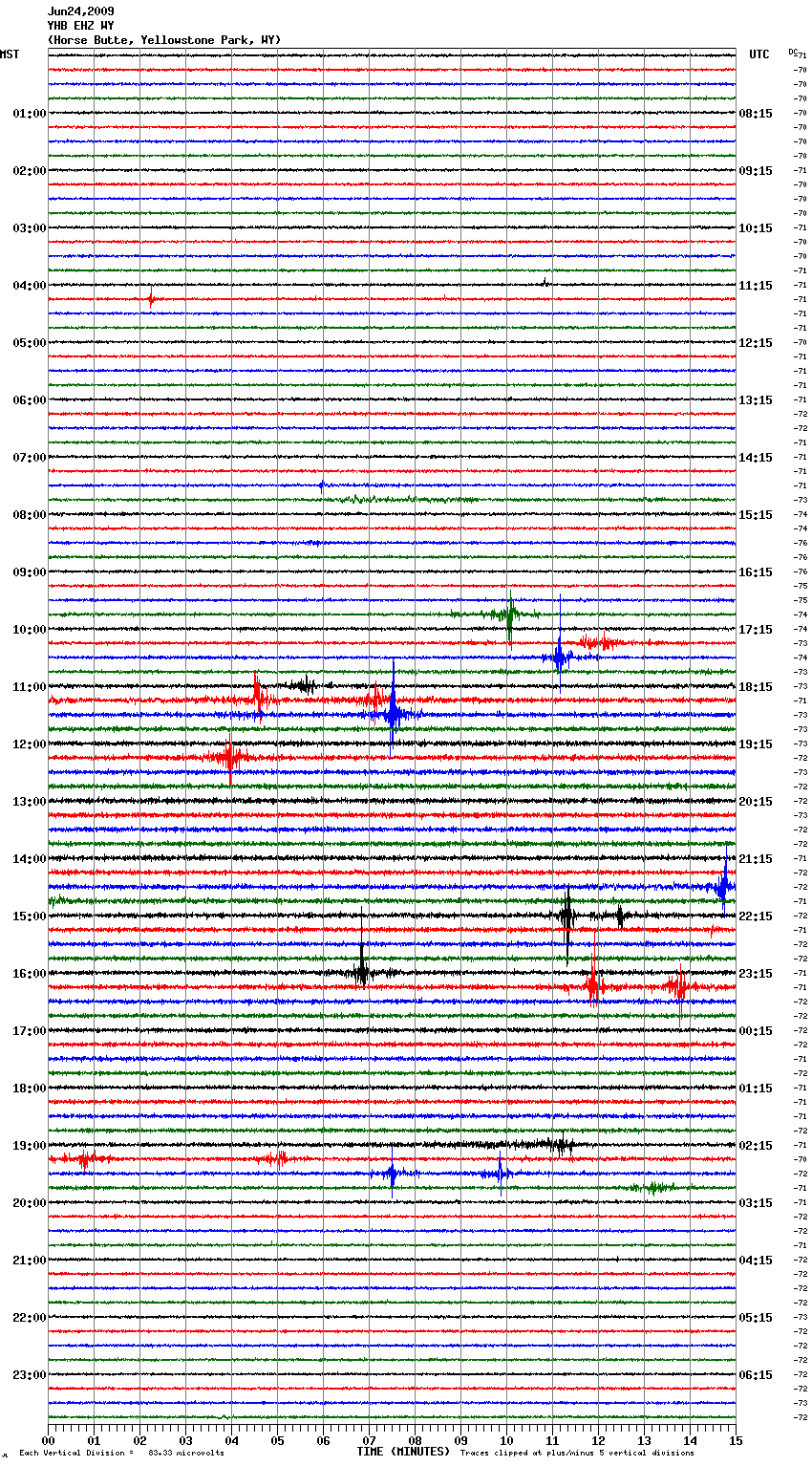Select the 22:15 UTC time label

pos(756,916)
